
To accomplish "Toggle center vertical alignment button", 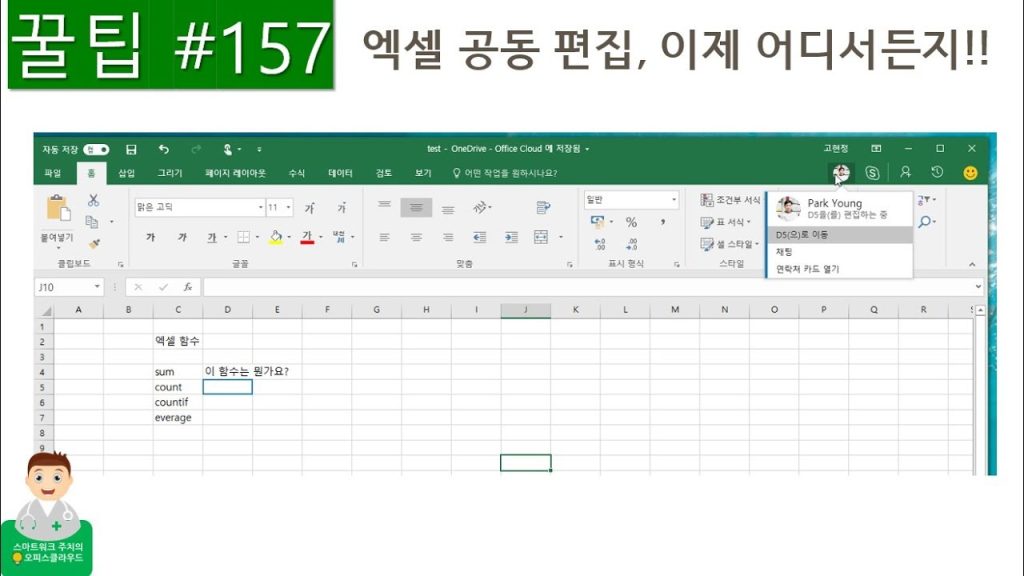I will (x=416, y=208).
